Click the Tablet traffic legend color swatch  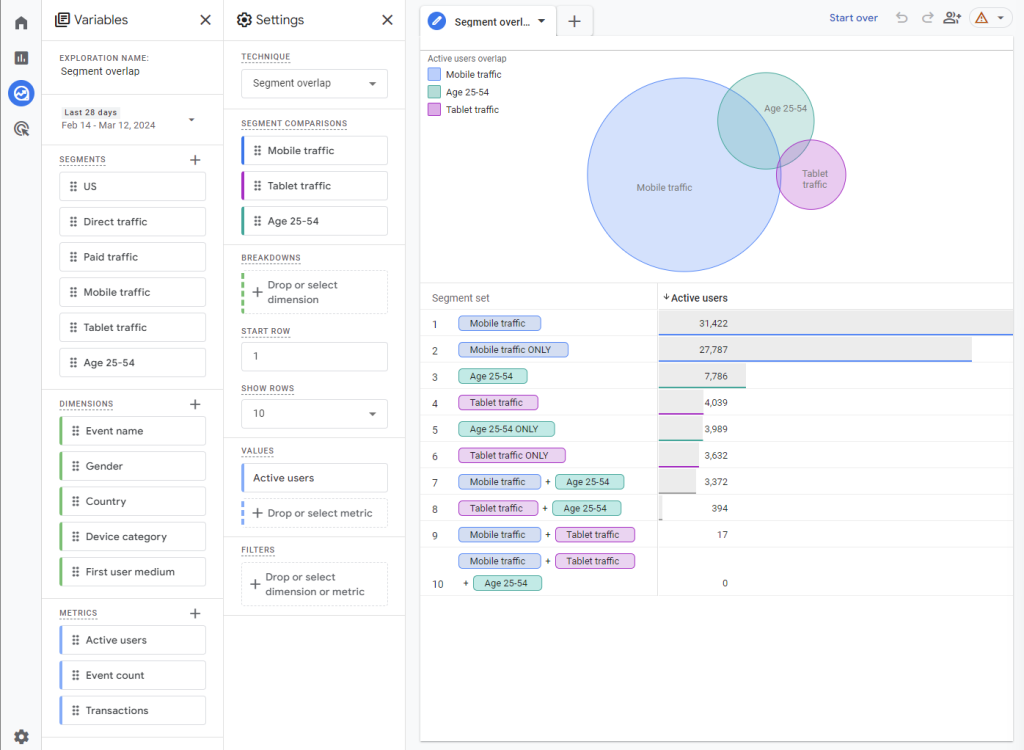(x=434, y=110)
